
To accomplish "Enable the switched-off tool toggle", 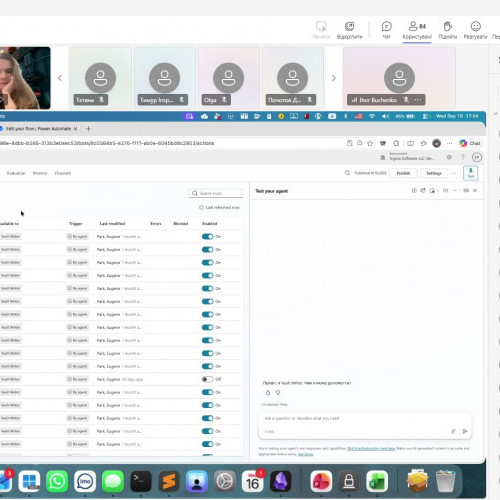I will point(207,379).
